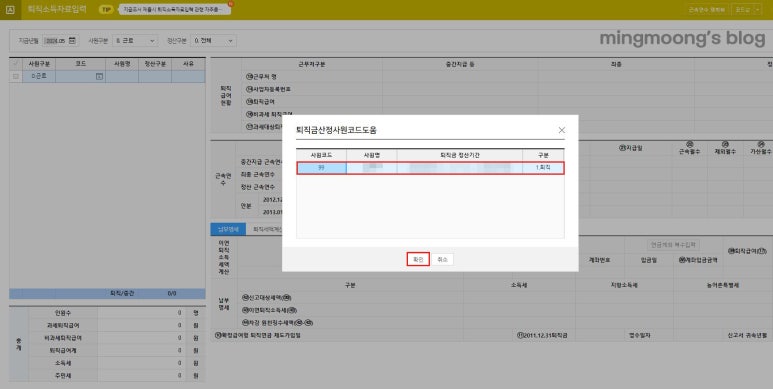773x389 pixels.
Task: Select employee code 99 in dialog table
Action: [x=321, y=168]
